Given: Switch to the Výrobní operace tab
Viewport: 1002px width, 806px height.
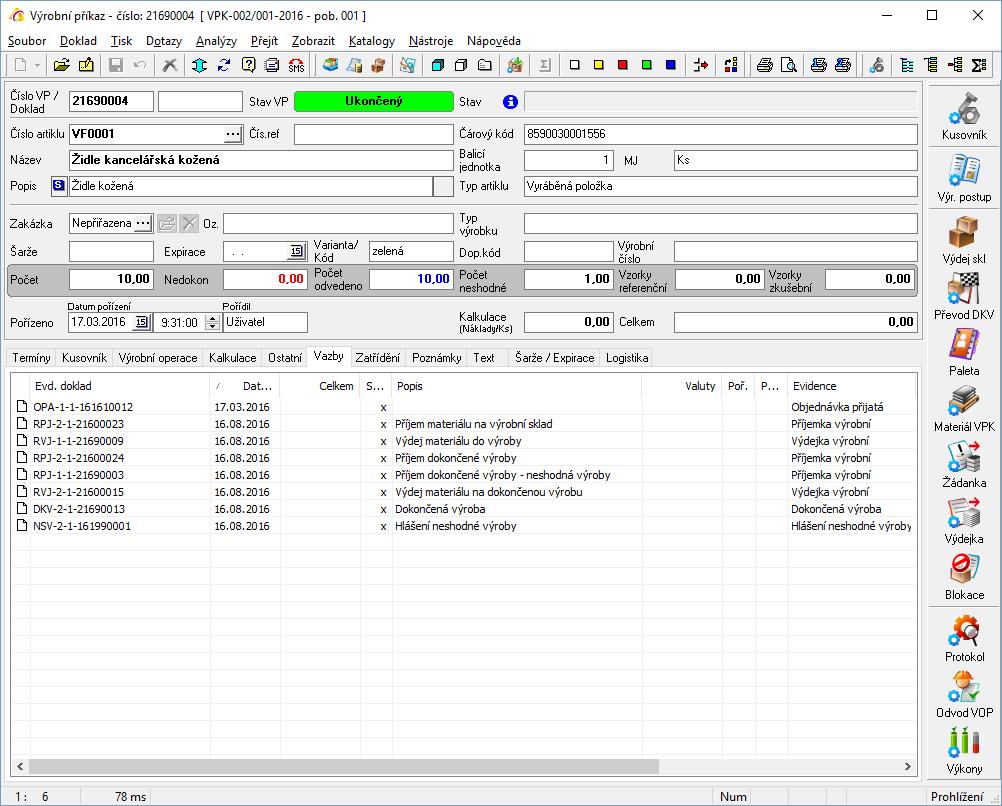Looking at the screenshot, I should tap(158, 358).
